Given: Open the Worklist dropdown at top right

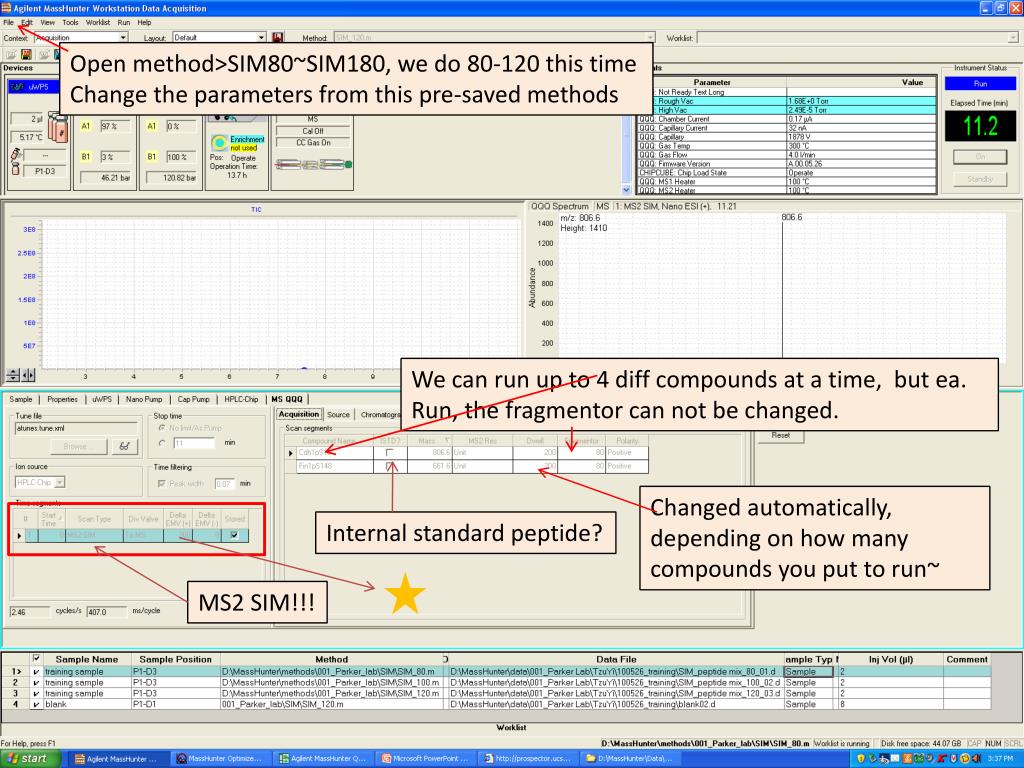Looking at the screenshot, I should coord(1014,37).
